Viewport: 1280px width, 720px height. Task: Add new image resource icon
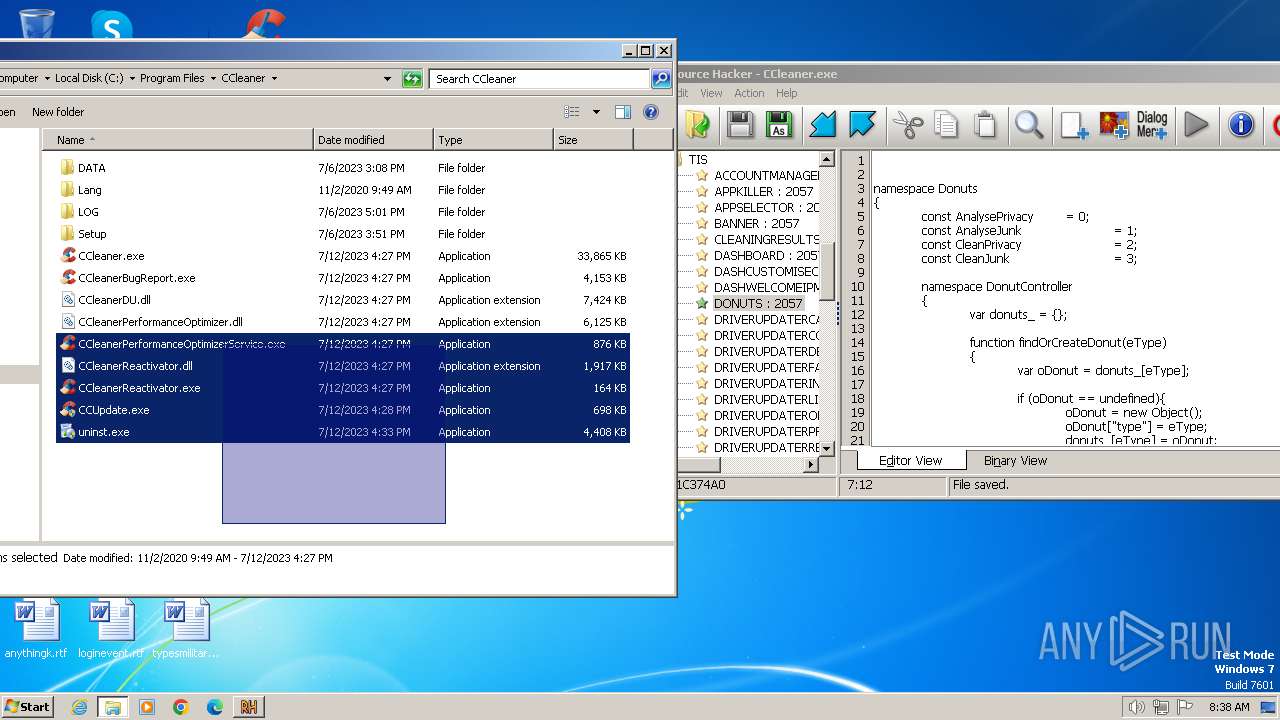(1114, 124)
